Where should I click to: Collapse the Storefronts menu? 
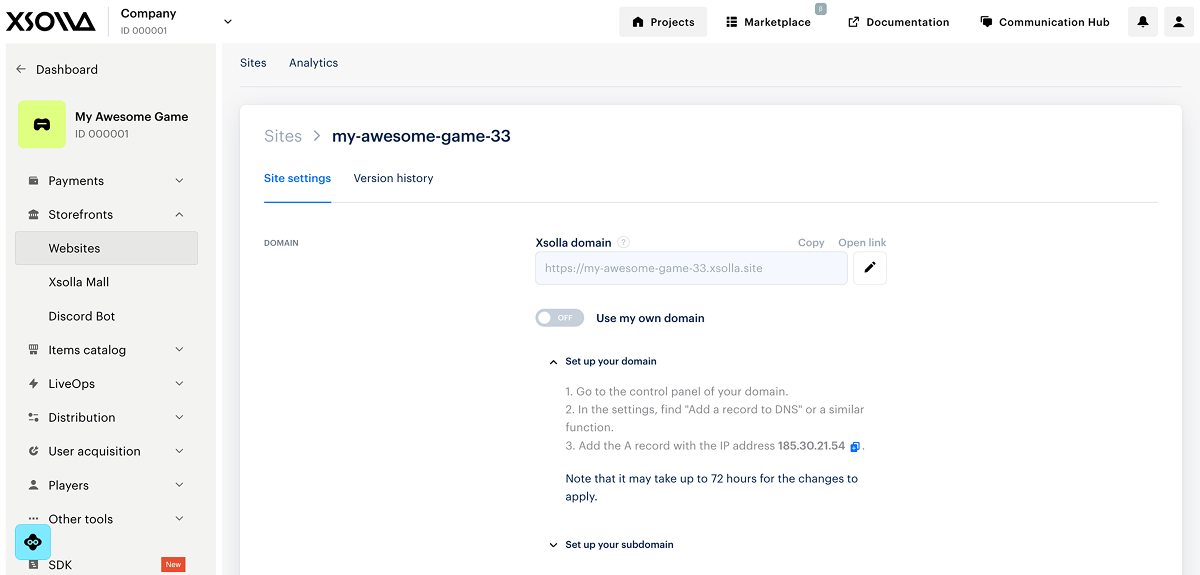click(106, 215)
